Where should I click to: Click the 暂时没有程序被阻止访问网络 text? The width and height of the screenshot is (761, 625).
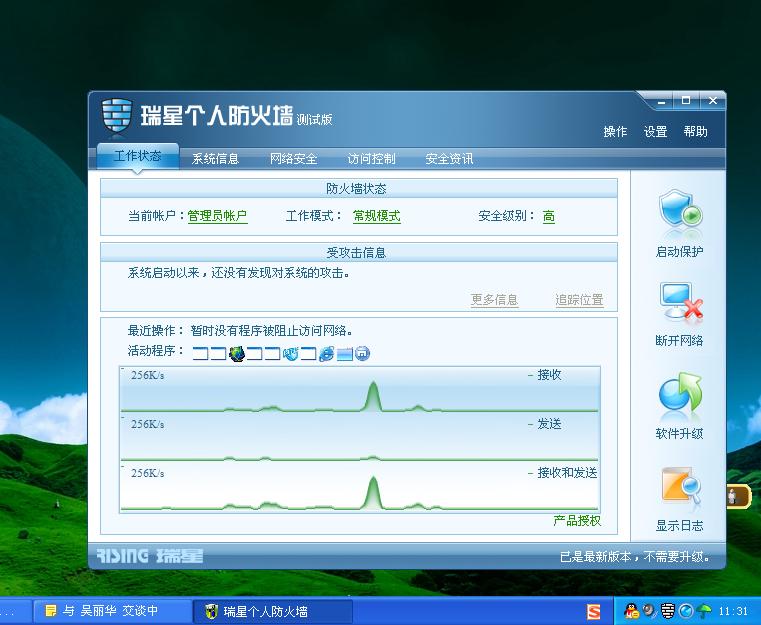(x=272, y=331)
